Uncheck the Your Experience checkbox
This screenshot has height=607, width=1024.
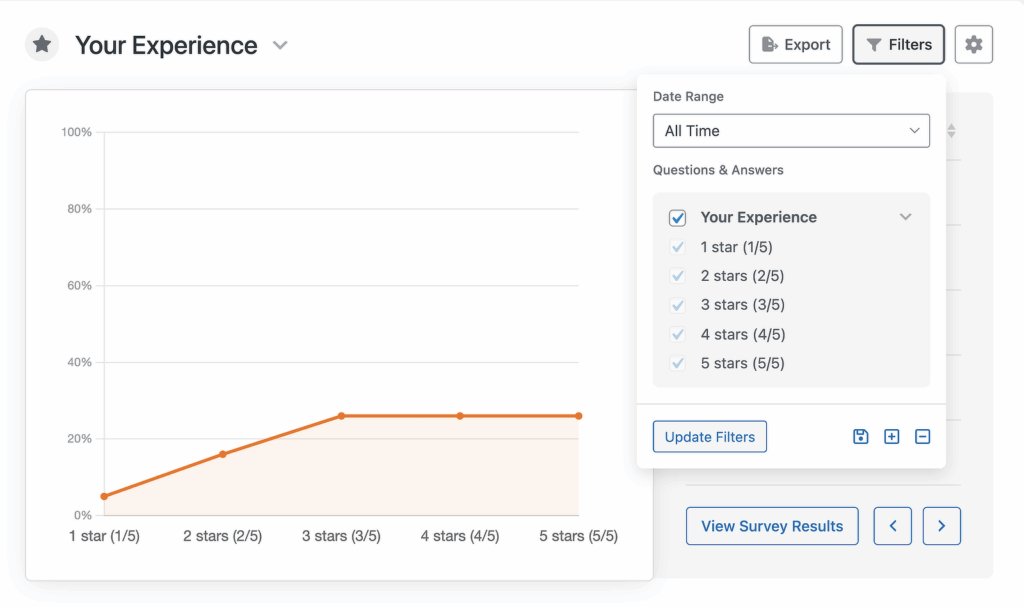[x=678, y=218]
